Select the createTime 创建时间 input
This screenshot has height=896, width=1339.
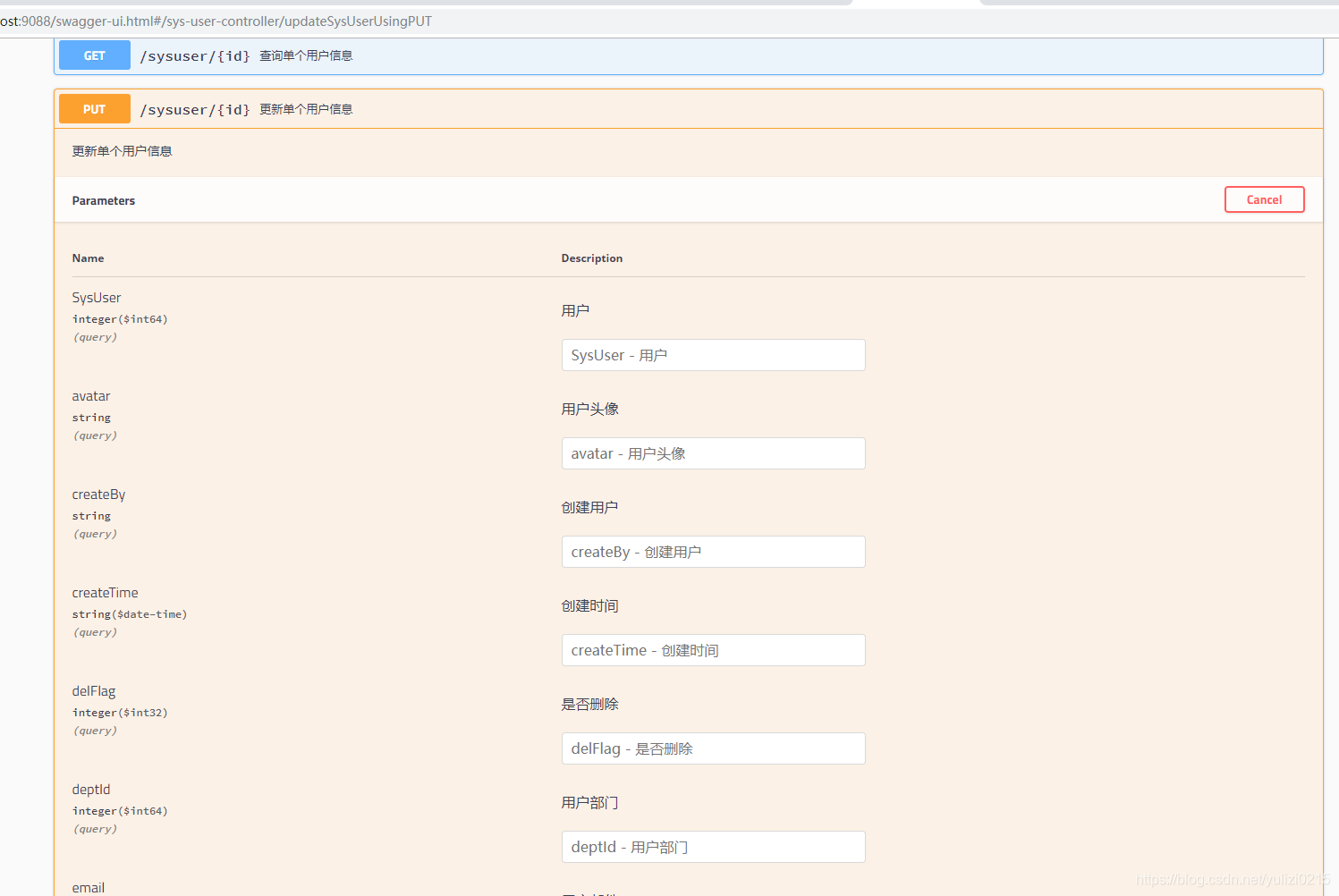(713, 650)
